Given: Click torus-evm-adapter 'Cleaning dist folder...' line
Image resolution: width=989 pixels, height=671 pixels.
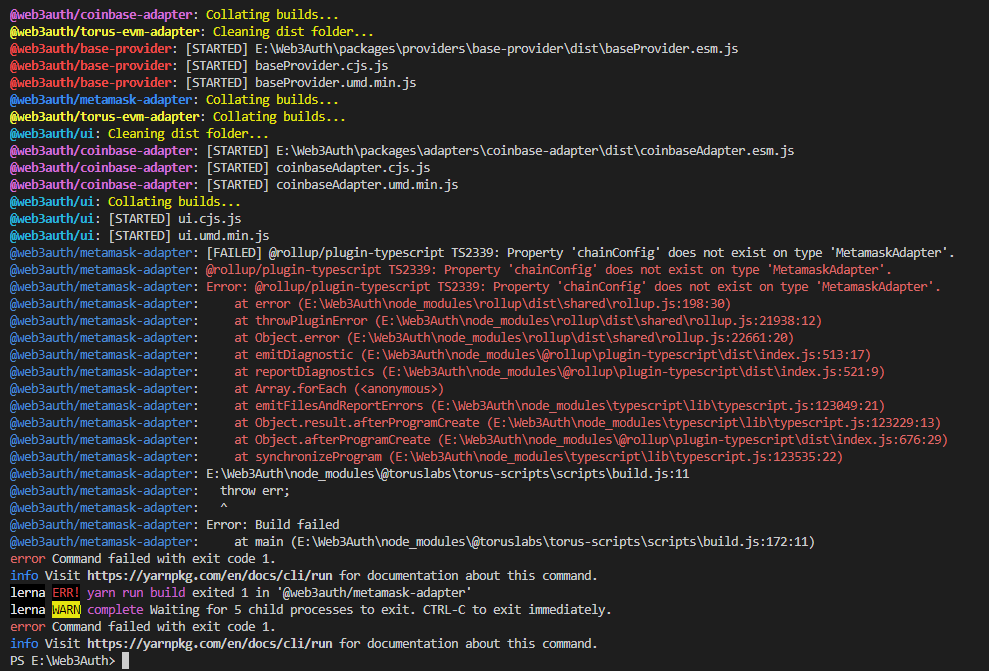Looking at the screenshot, I should click(x=192, y=32).
